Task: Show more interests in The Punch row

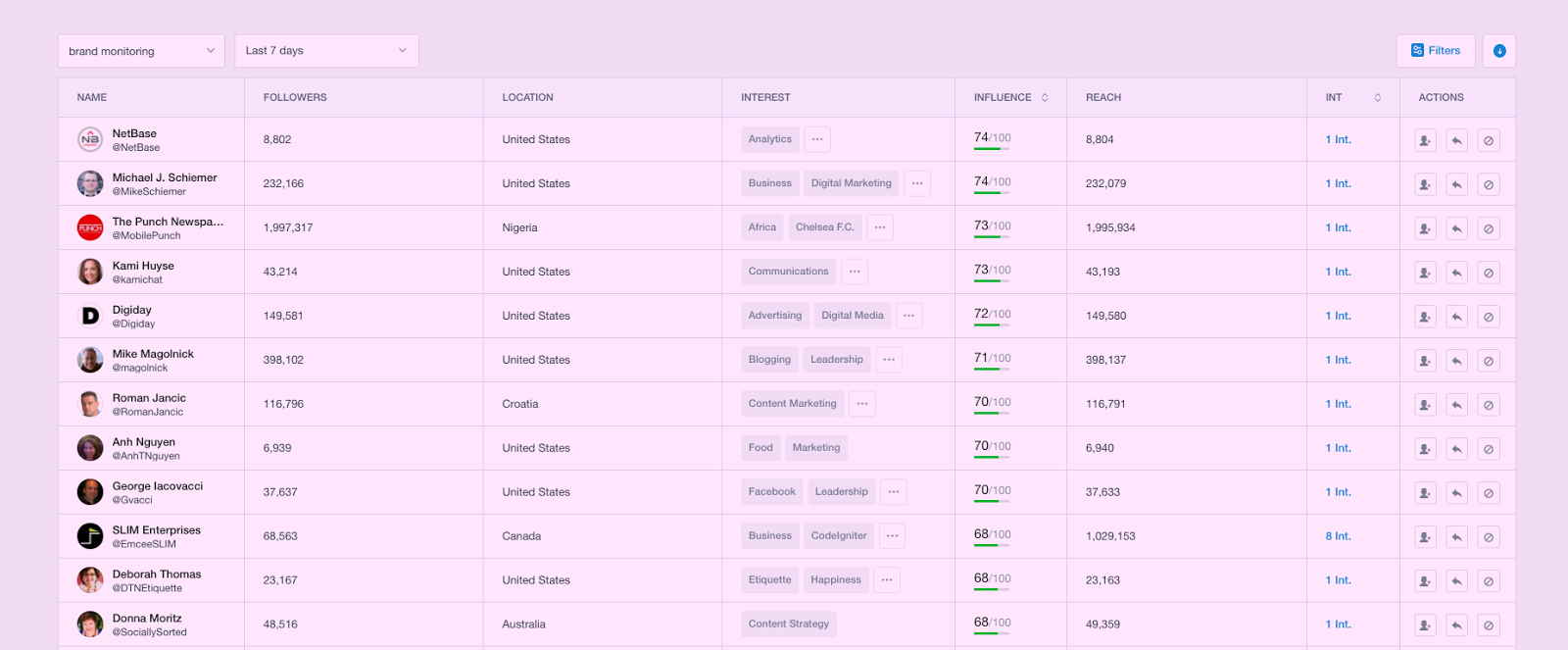Action: 880,227
